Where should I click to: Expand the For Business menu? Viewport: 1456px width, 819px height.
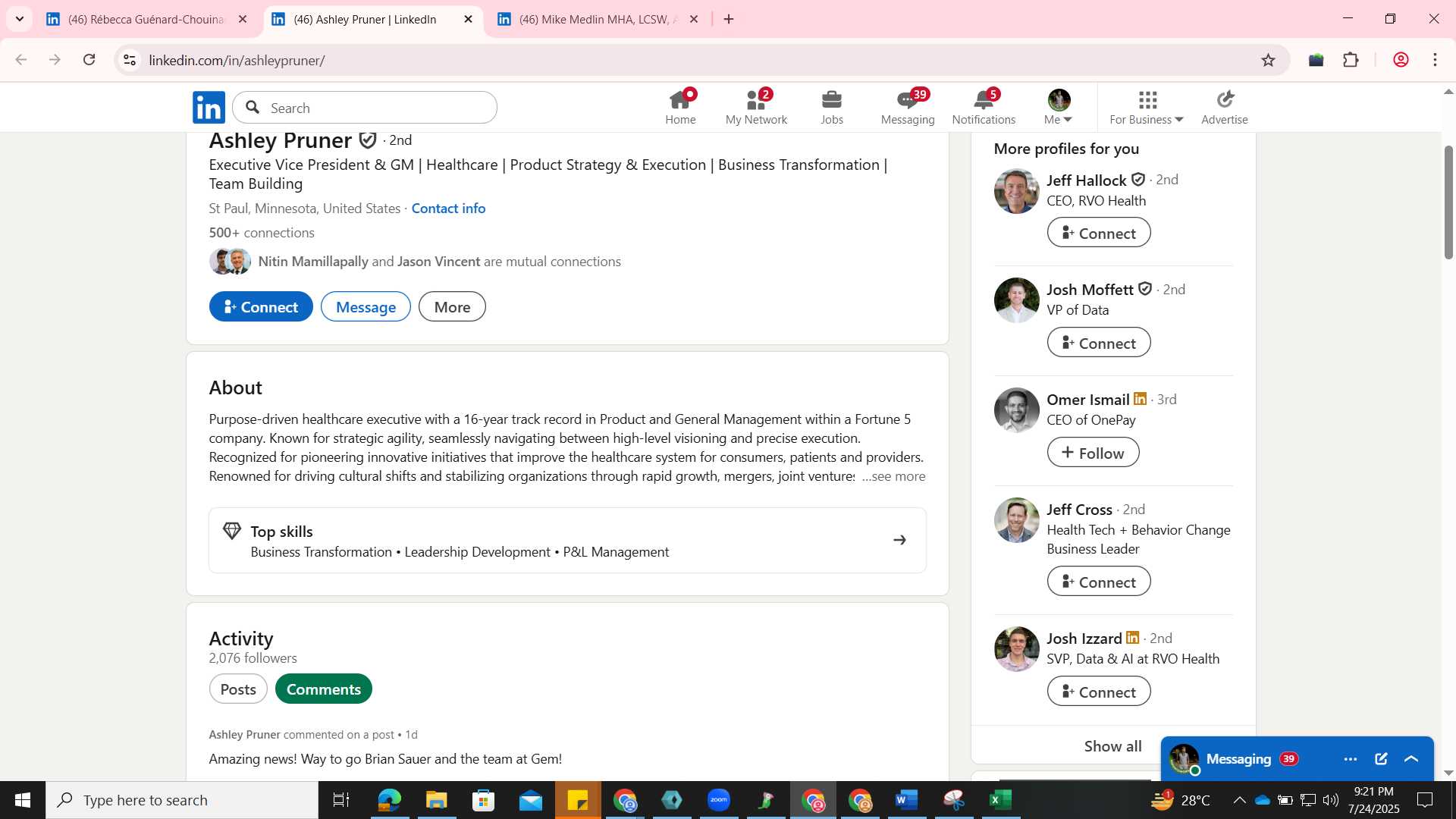coord(1147,108)
